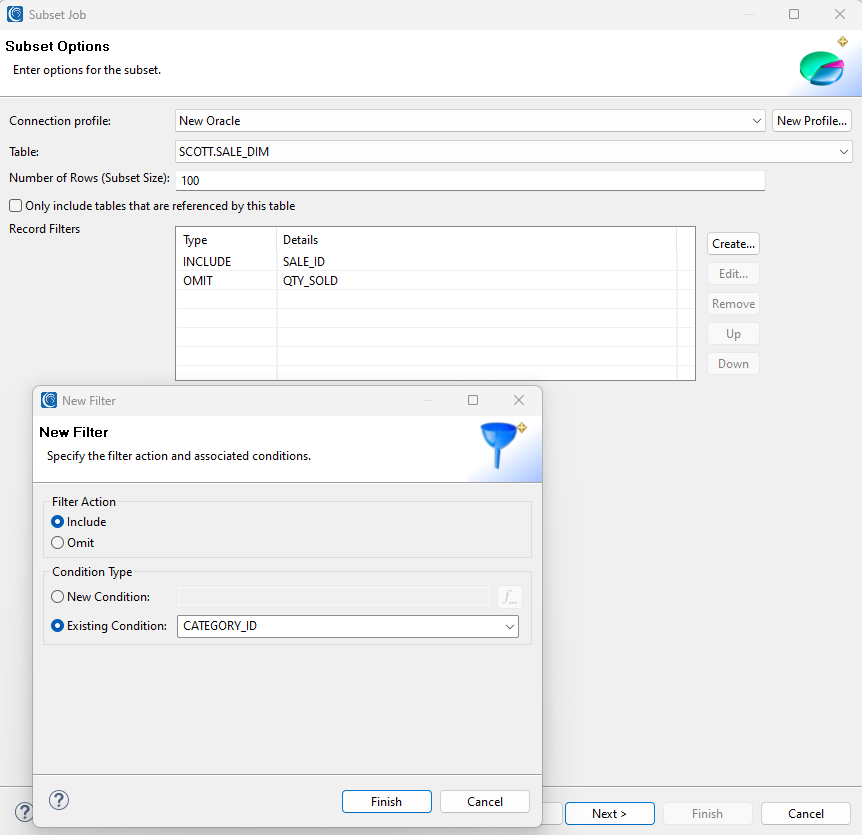Choose the Existing Condition radio option

(57, 626)
